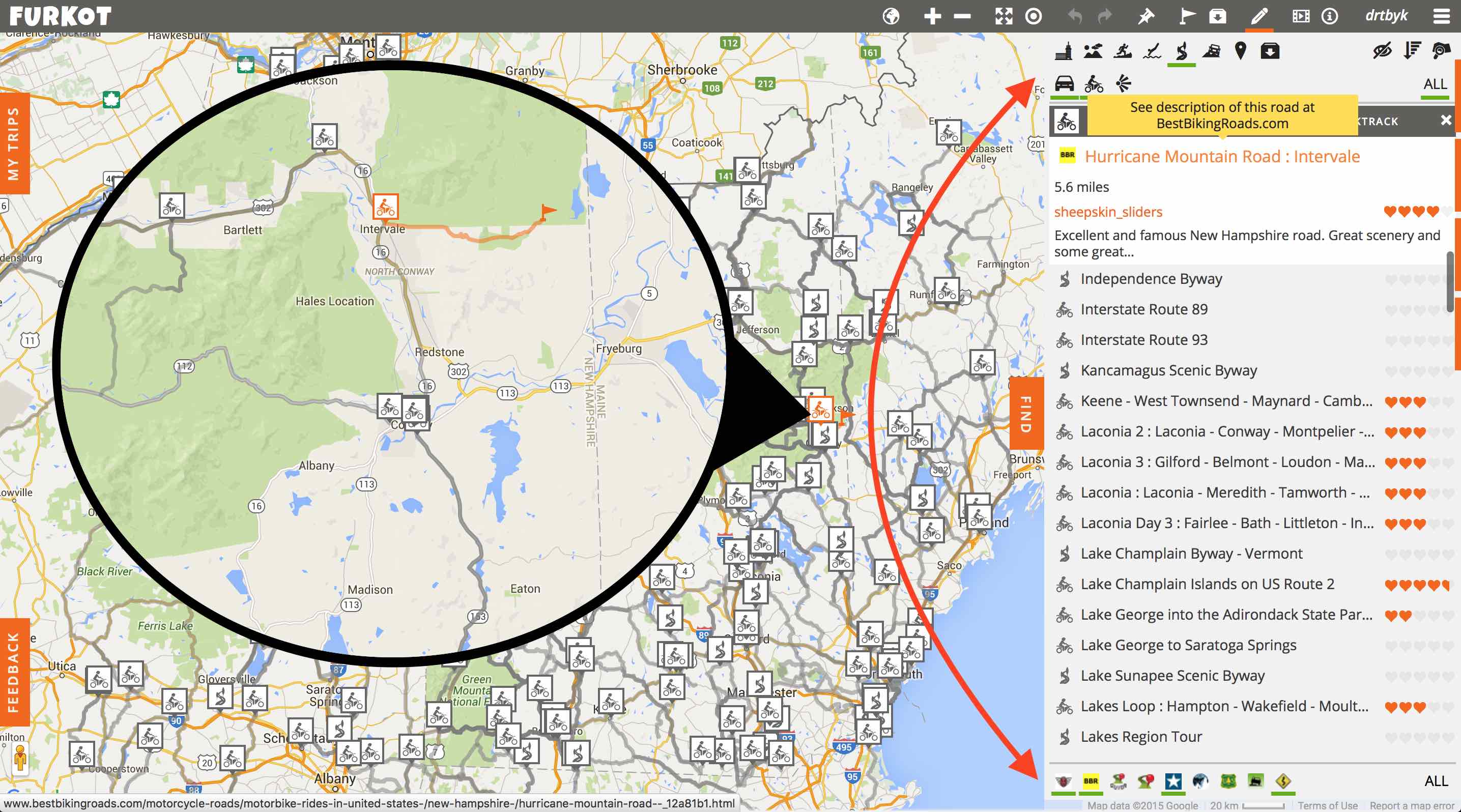Select Lake Champlain Islands on US Route 2

tap(1207, 584)
